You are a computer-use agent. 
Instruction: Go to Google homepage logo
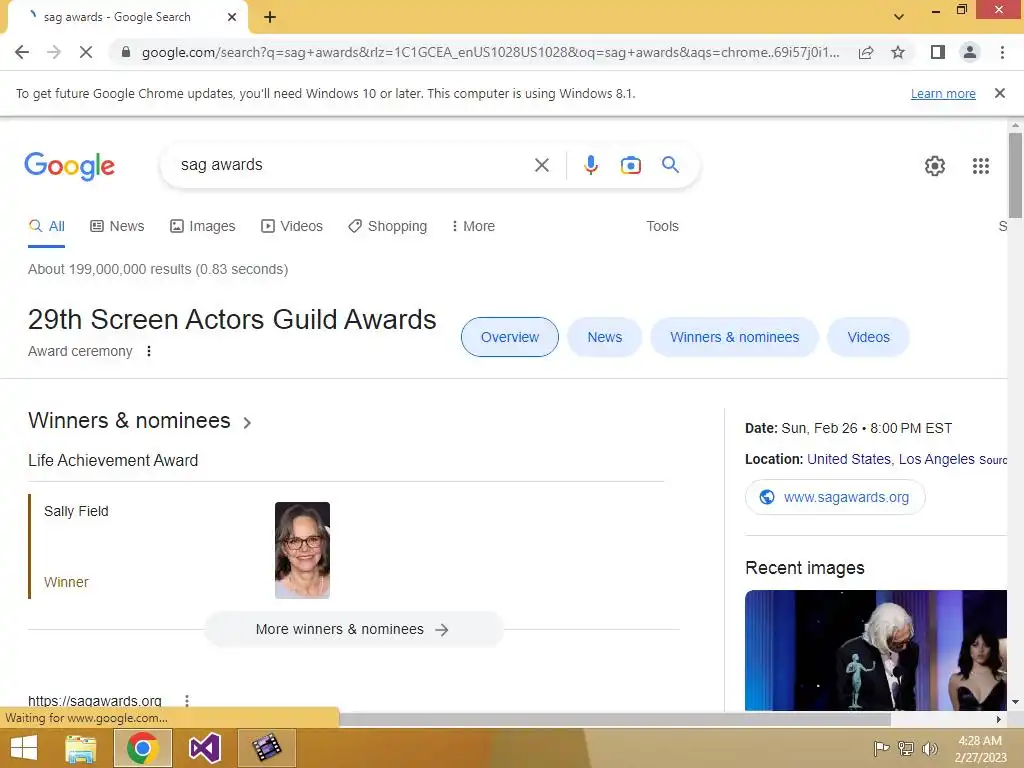click(x=69, y=166)
